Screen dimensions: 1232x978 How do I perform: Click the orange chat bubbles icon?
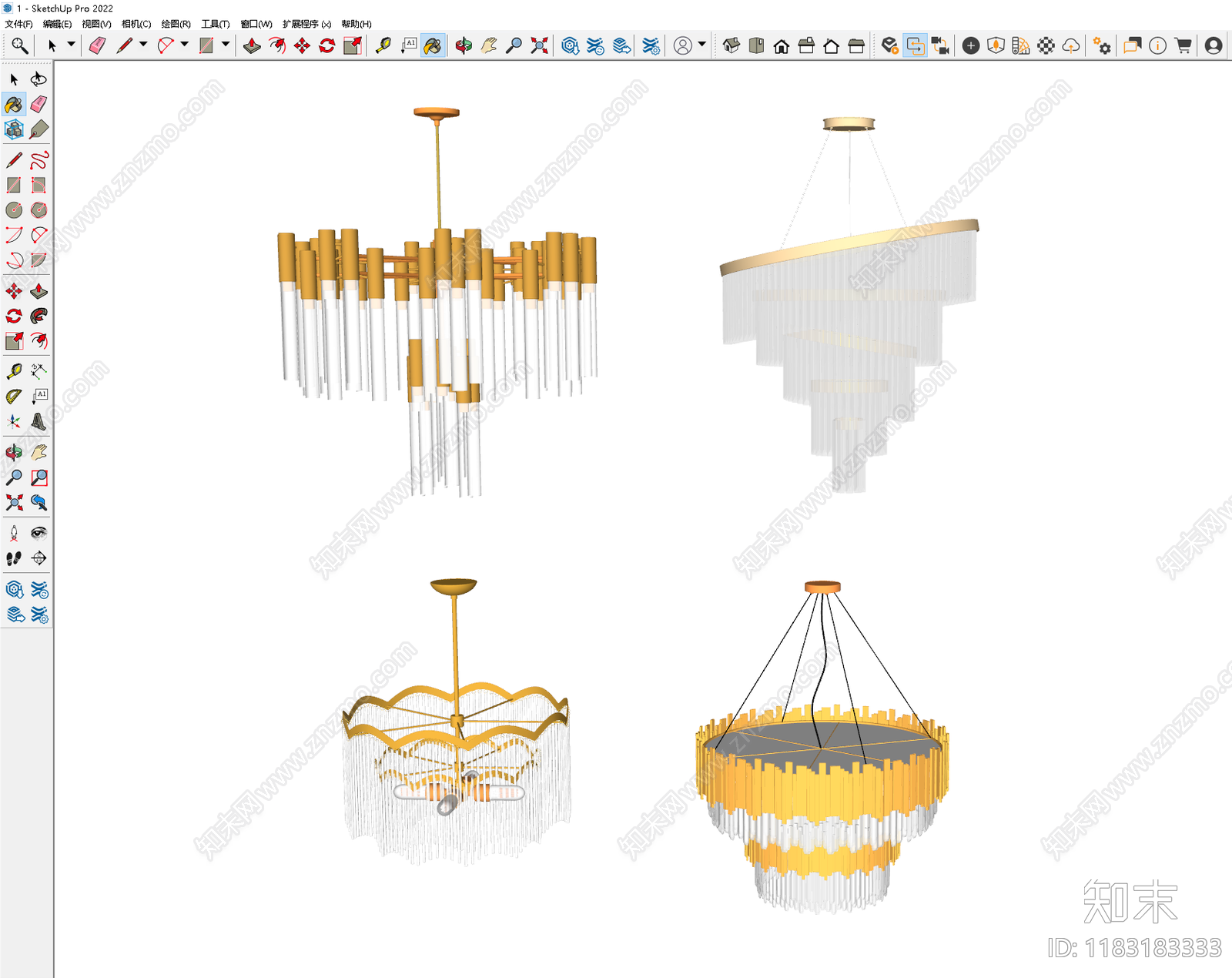coord(1132,46)
